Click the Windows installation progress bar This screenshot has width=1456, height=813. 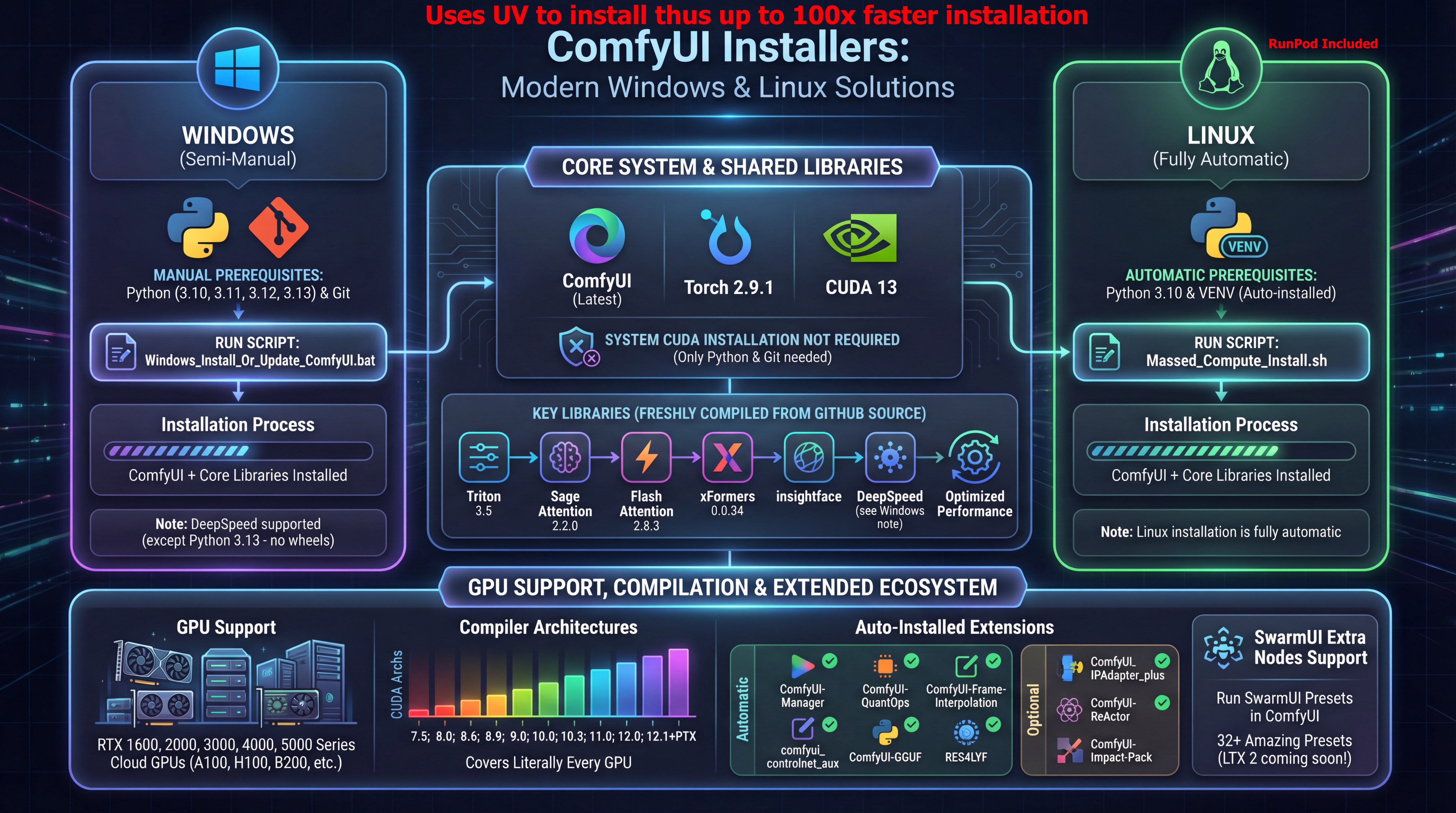coord(238,451)
